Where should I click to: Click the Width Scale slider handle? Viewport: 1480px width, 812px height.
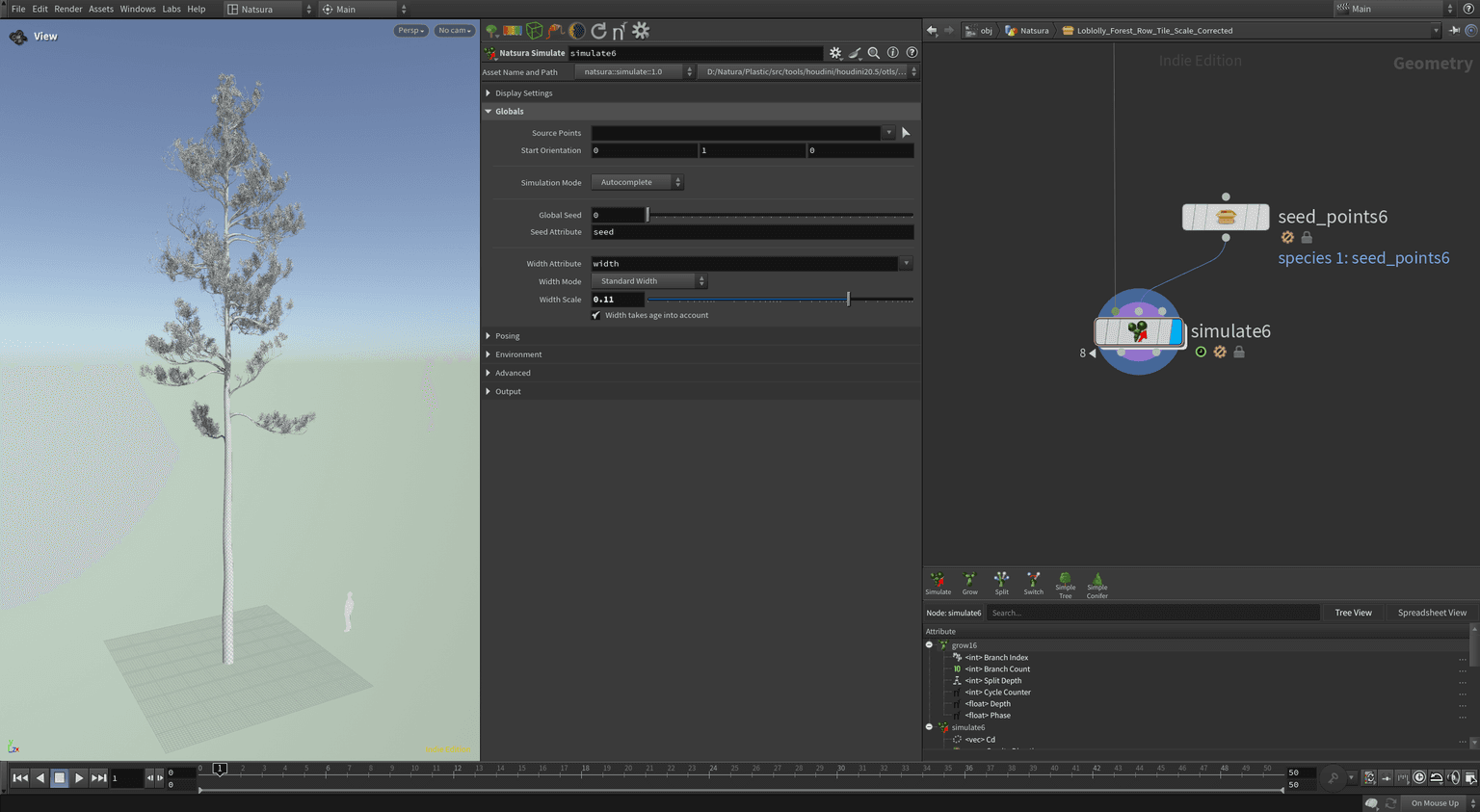[848, 300]
